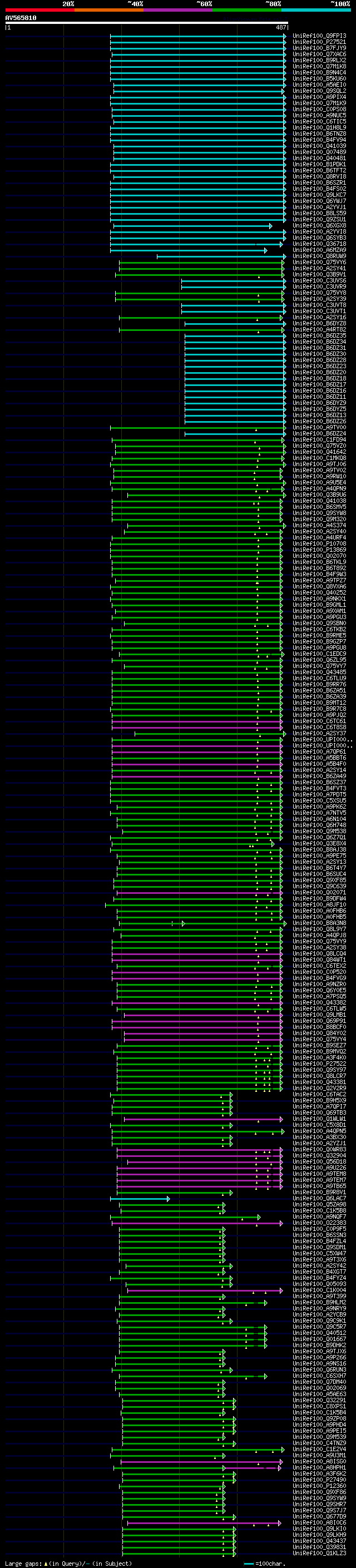Click the shorter cyan bar for UniRef100_Q6XGX8
This screenshot has width=356, height=1568.
pyautogui.click(x=192, y=226)
